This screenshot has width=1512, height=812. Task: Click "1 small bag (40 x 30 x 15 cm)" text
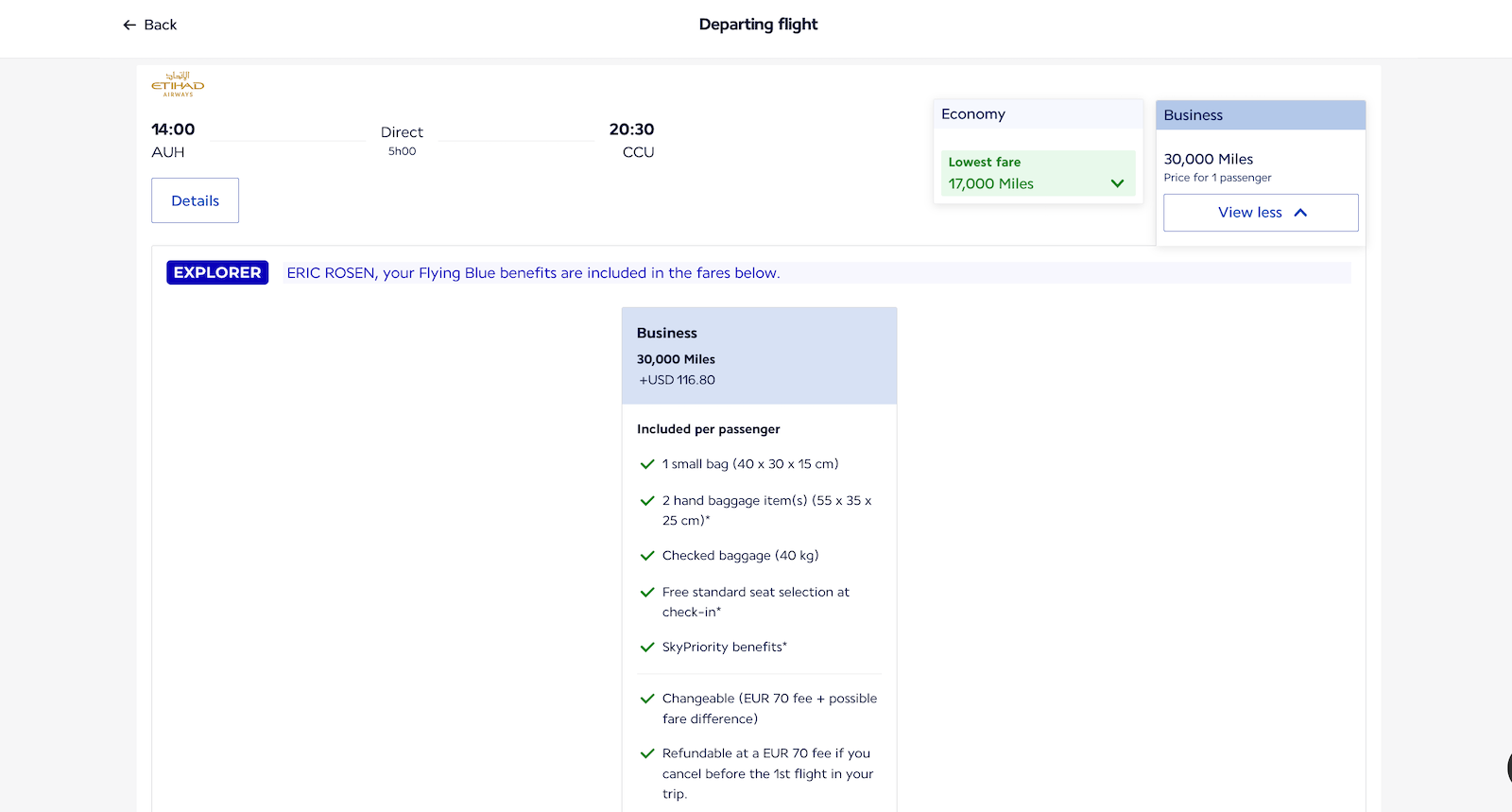click(x=750, y=464)
